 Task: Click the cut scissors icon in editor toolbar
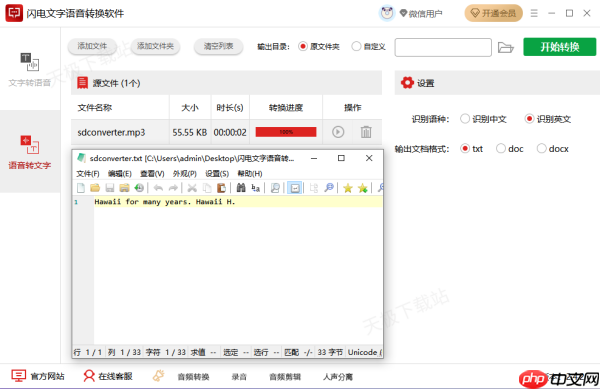[192, 188]
